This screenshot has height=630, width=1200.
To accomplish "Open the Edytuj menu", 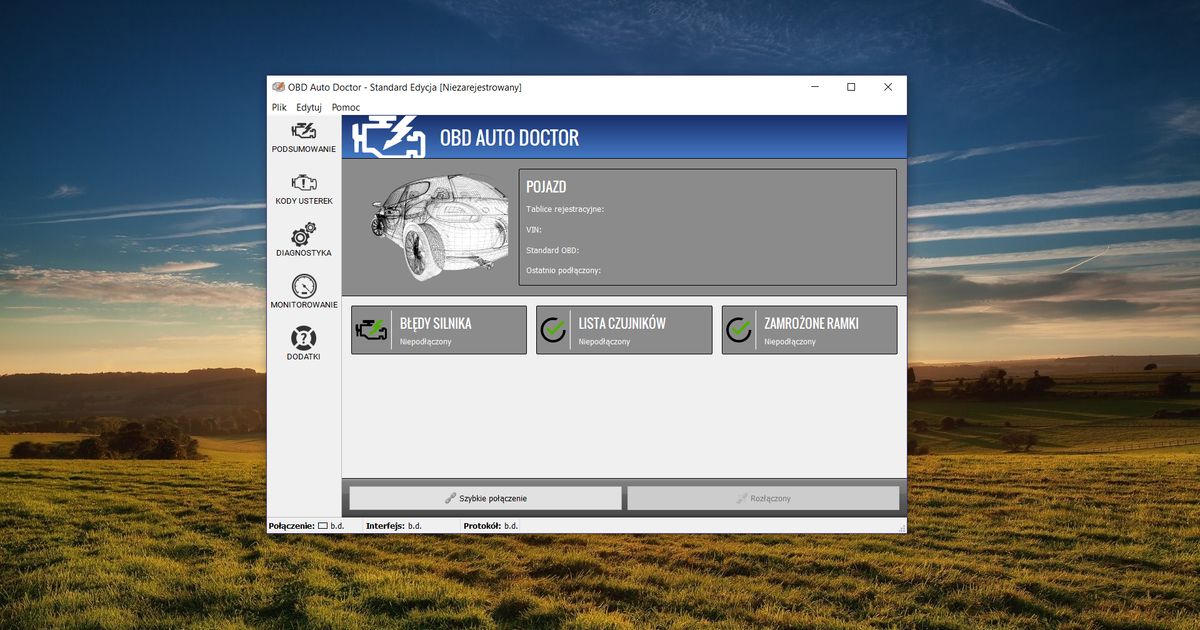I will (x=309, y=107).
